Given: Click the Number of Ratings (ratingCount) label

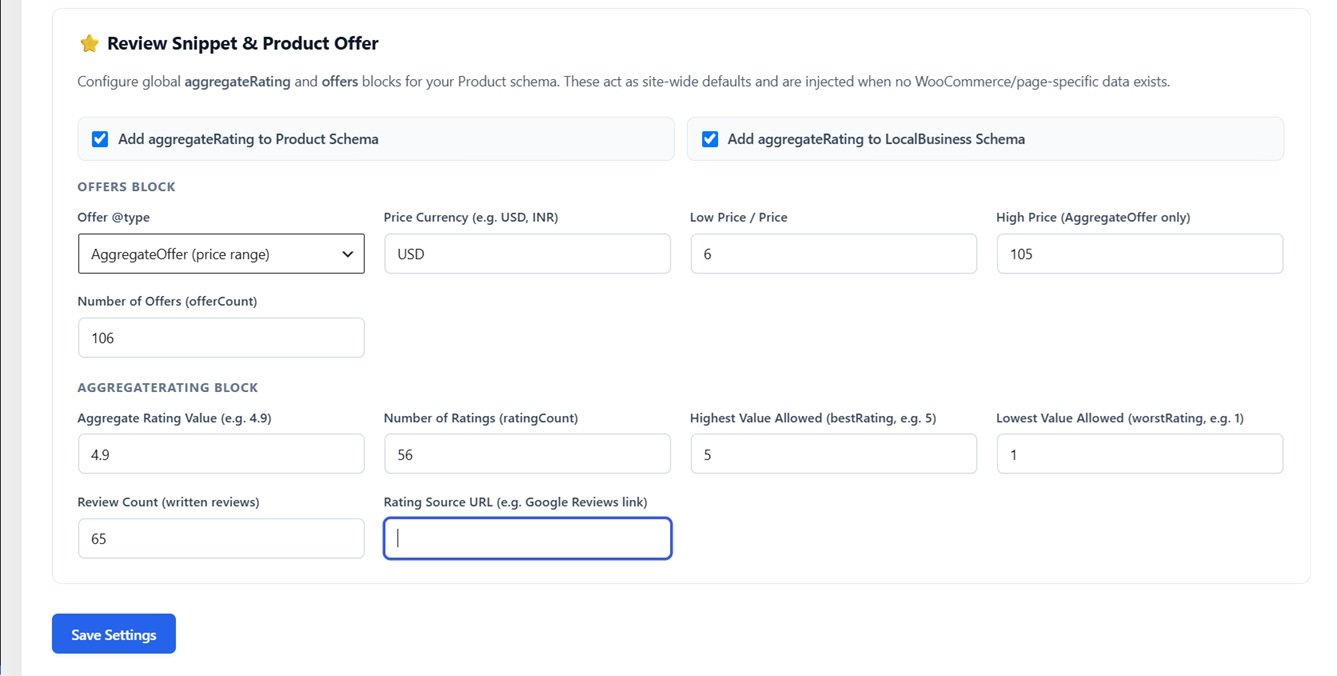Looking at the screenshot, I should pyautogui.click(x=481, y=418).
